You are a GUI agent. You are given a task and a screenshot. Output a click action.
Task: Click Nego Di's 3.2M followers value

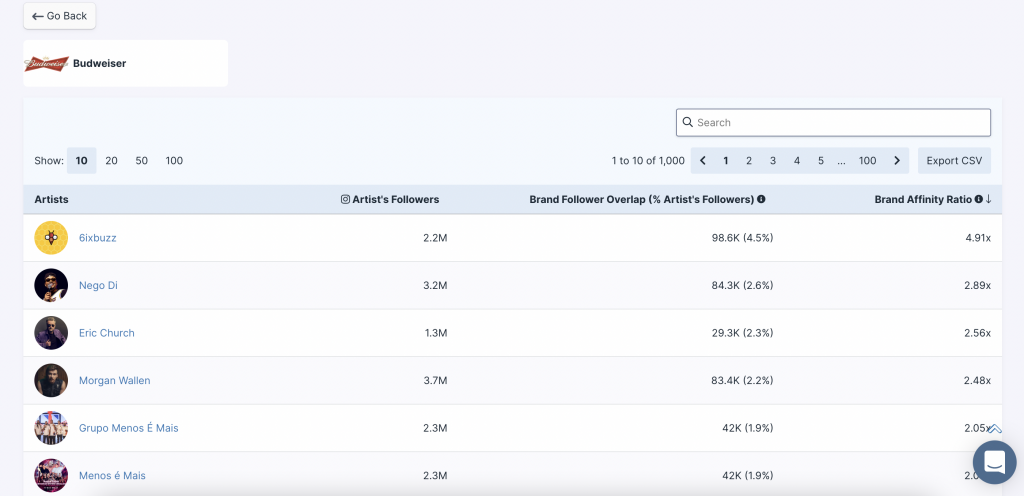[x=435, y=286]
